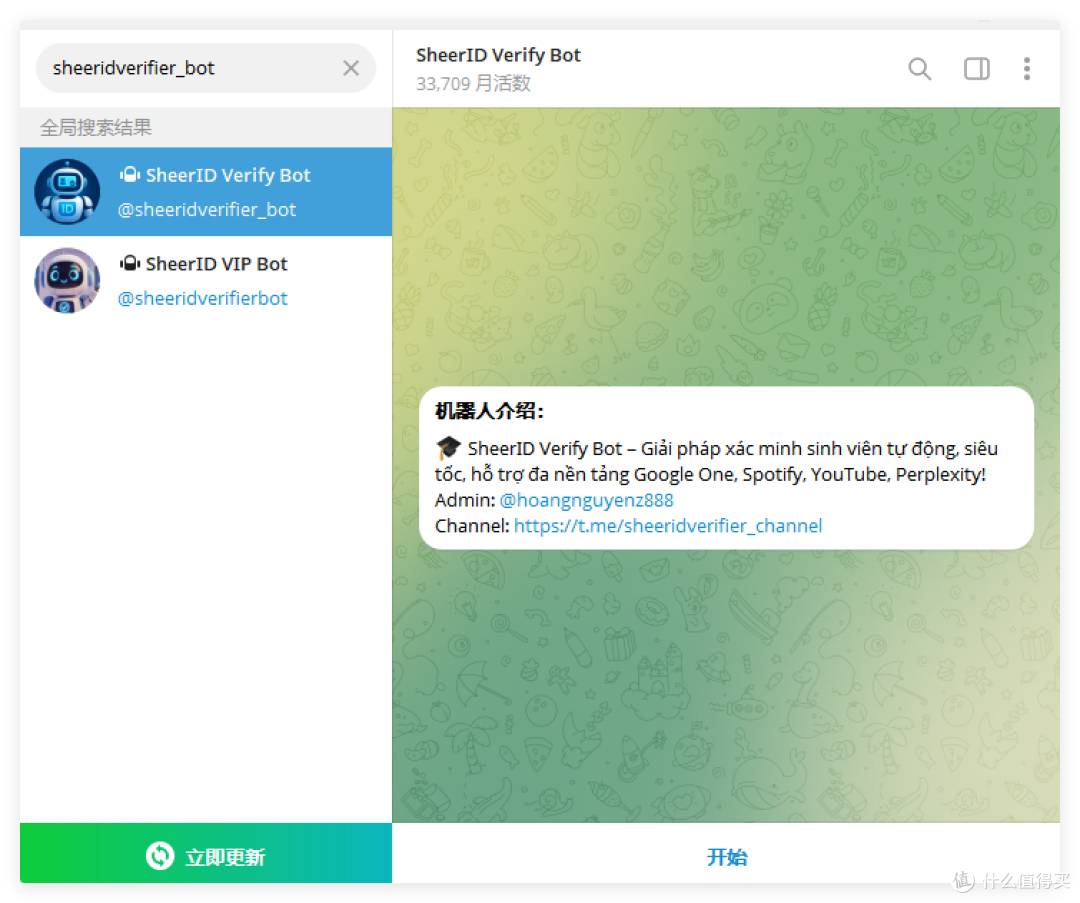The image size is (1080, 903).
Task: Clear the search field with the X icon
Action: pyautogui.click(x=351, y=68)
